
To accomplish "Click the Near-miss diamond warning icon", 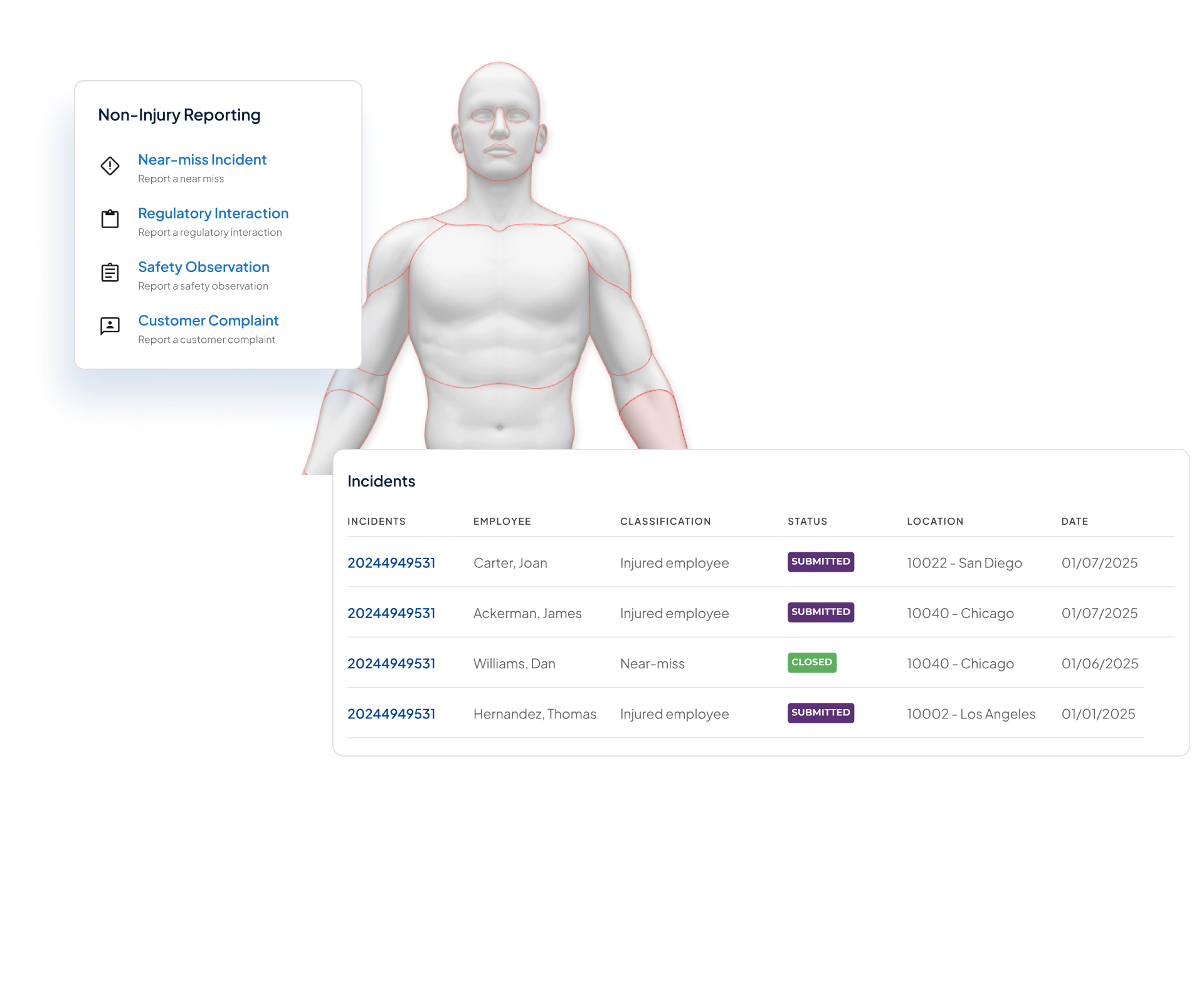I will click(x=110, y=166).
